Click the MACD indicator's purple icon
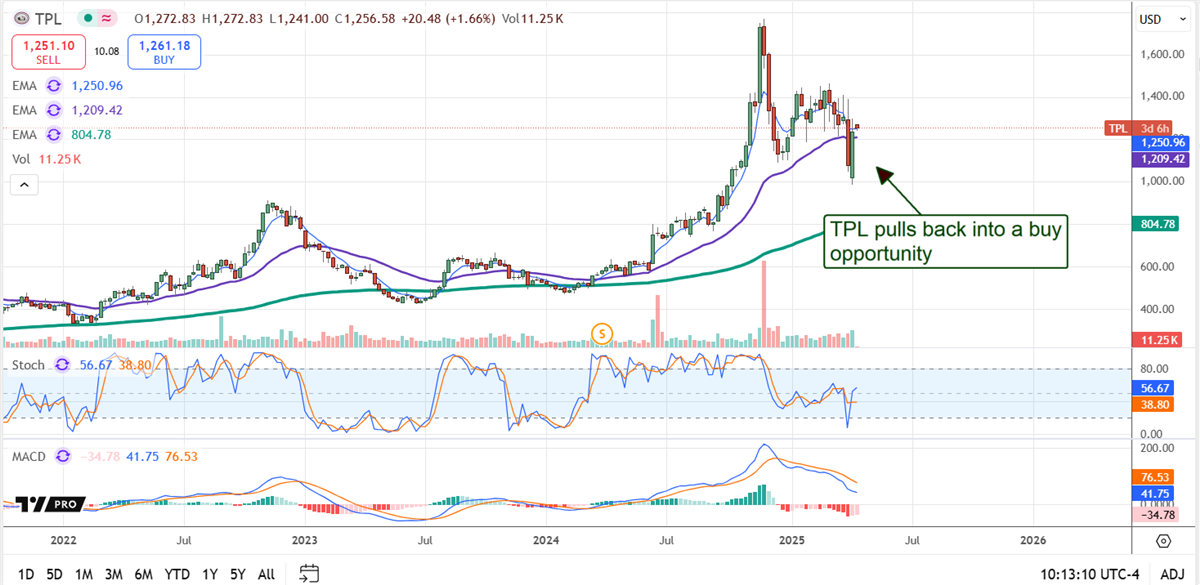Viewport: 1200px width, 585px height. [x=62, y=456]
